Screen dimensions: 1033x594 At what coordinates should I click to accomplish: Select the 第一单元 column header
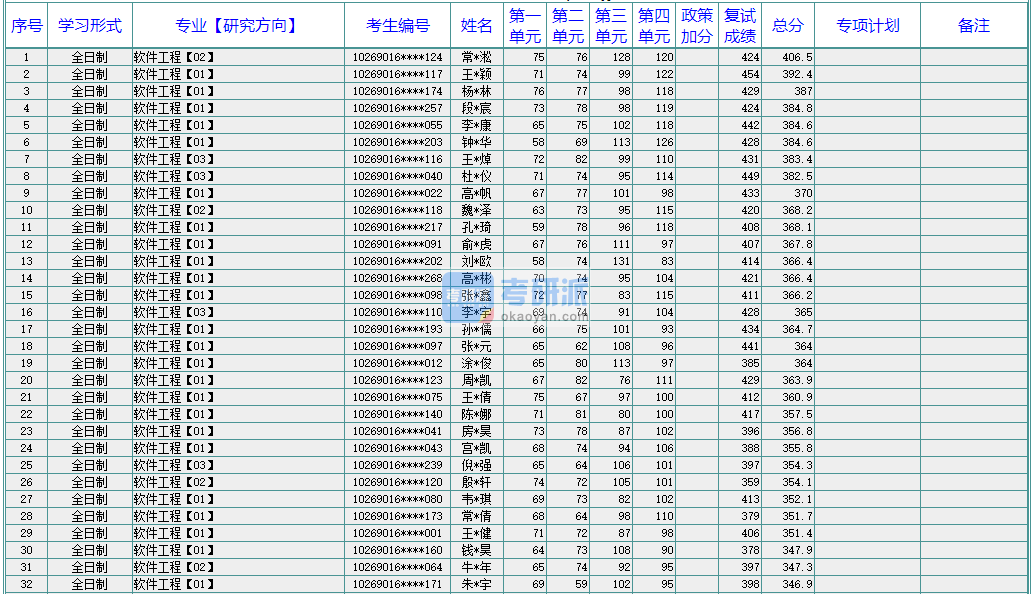[x=525, y=26]
